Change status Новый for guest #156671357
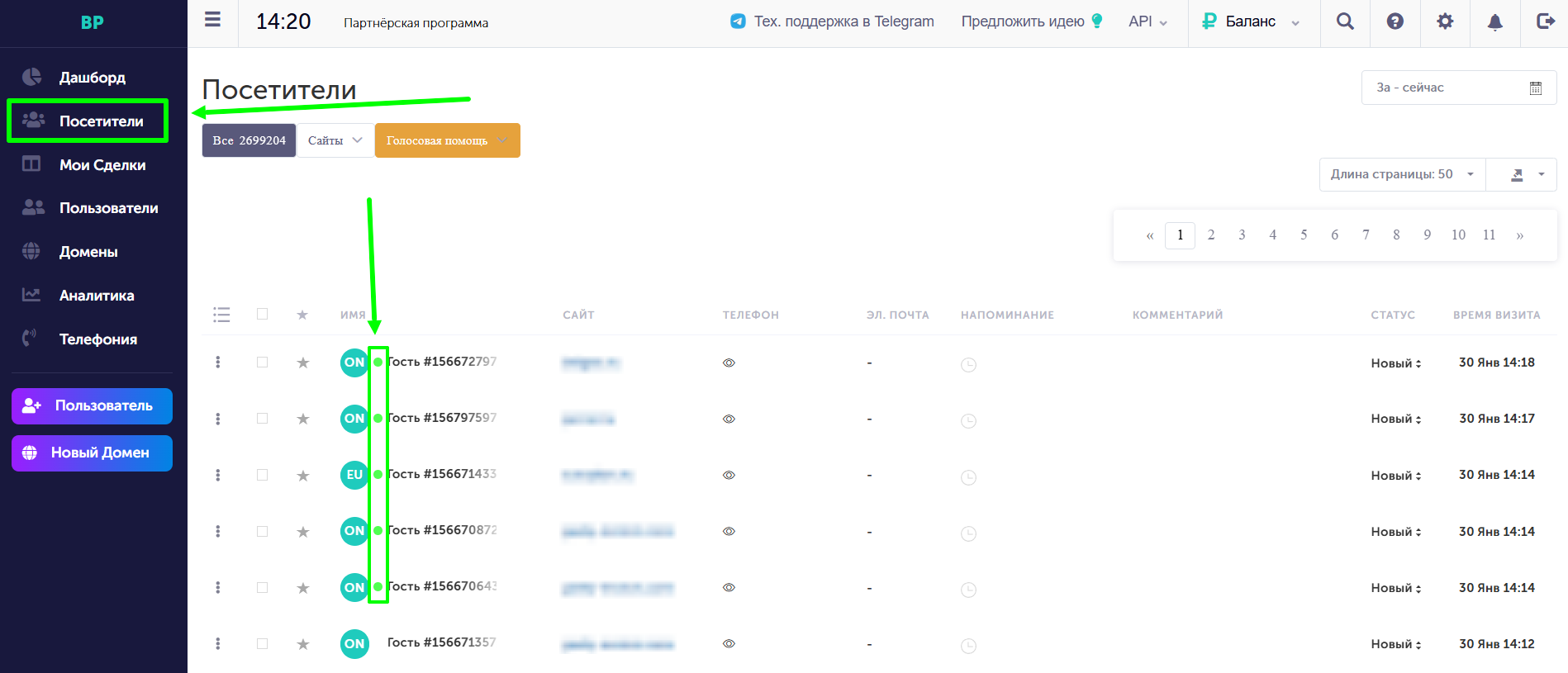The width and height of the screenshot is (1568, 673). tap(1396, 644)
